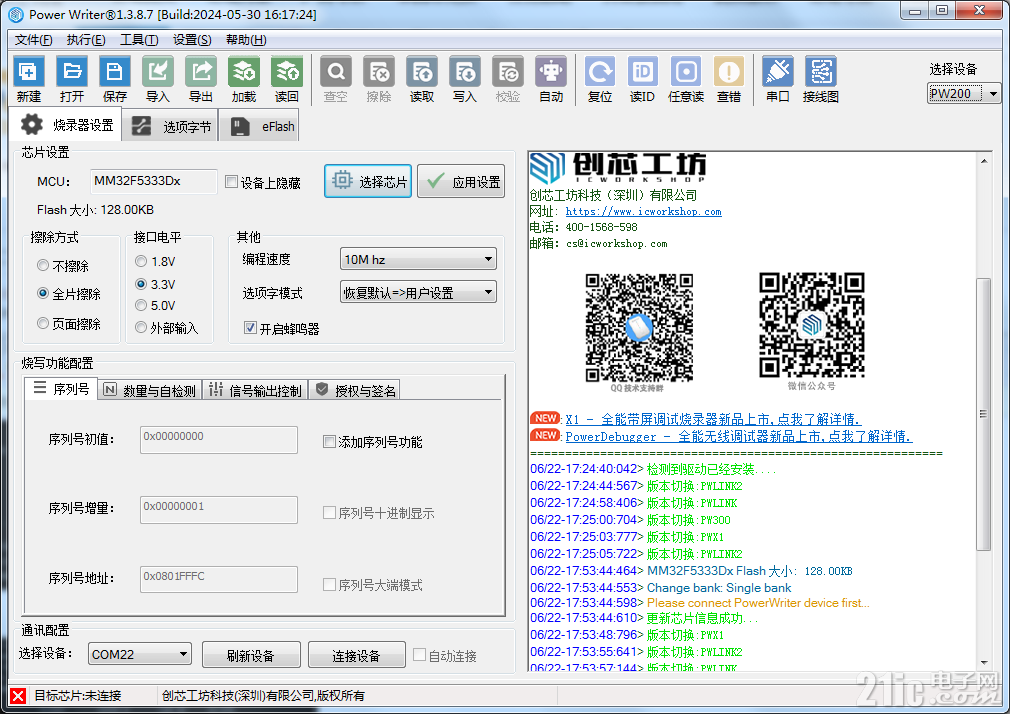Open the 帮助(H) menu
This screenshot has height=714, width=1010.
246,40
